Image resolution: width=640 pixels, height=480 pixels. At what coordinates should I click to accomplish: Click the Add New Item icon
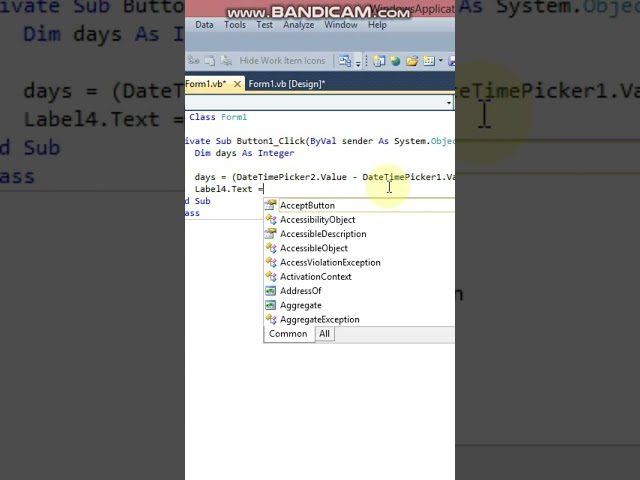[x=429, y=61]
